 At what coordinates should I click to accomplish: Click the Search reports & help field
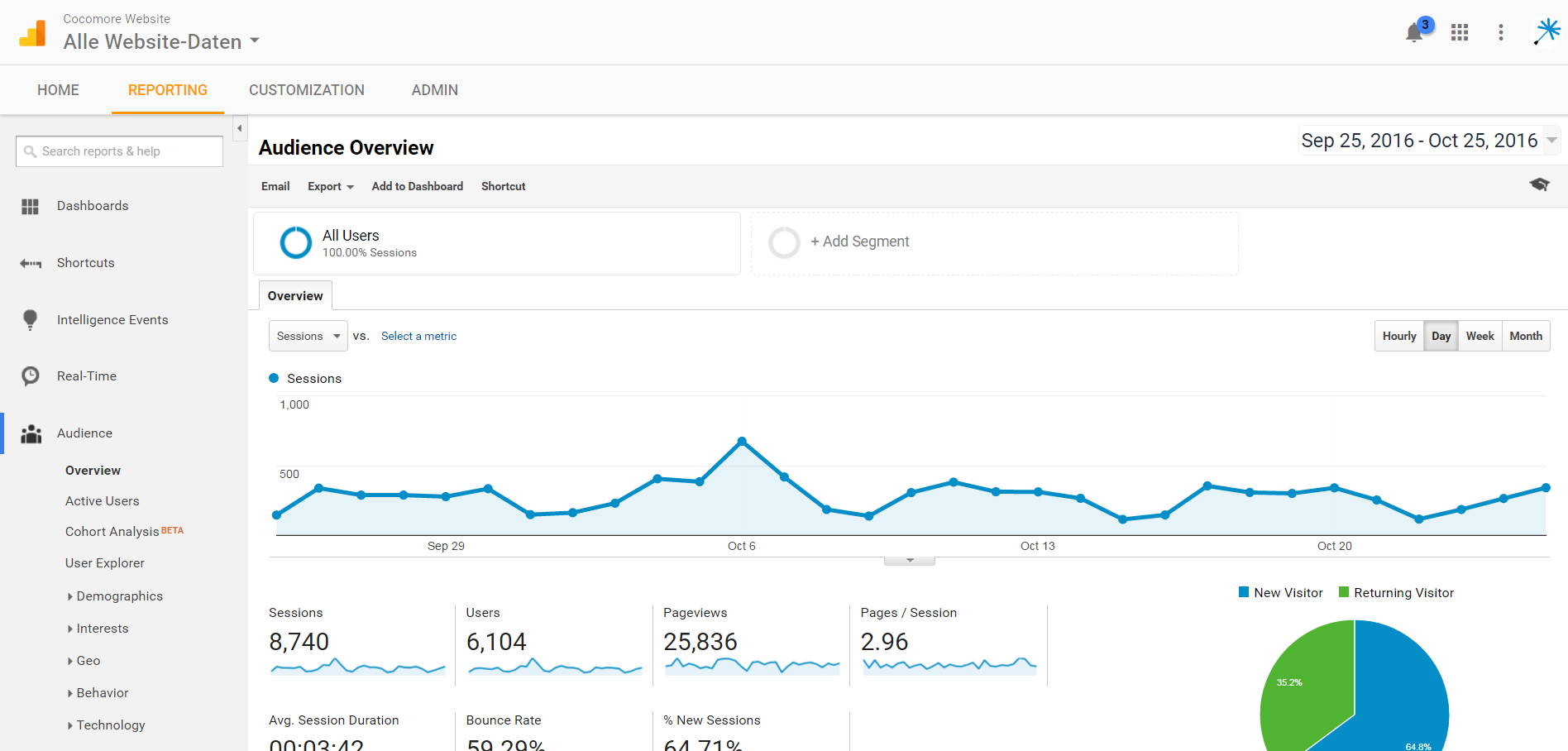click(118, 151)
